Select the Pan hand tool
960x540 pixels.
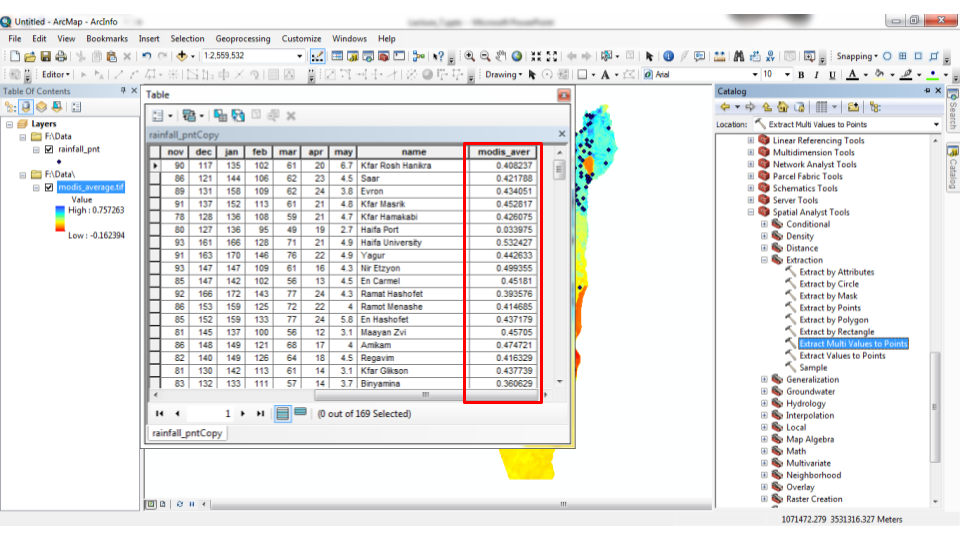tap(501, 56)
